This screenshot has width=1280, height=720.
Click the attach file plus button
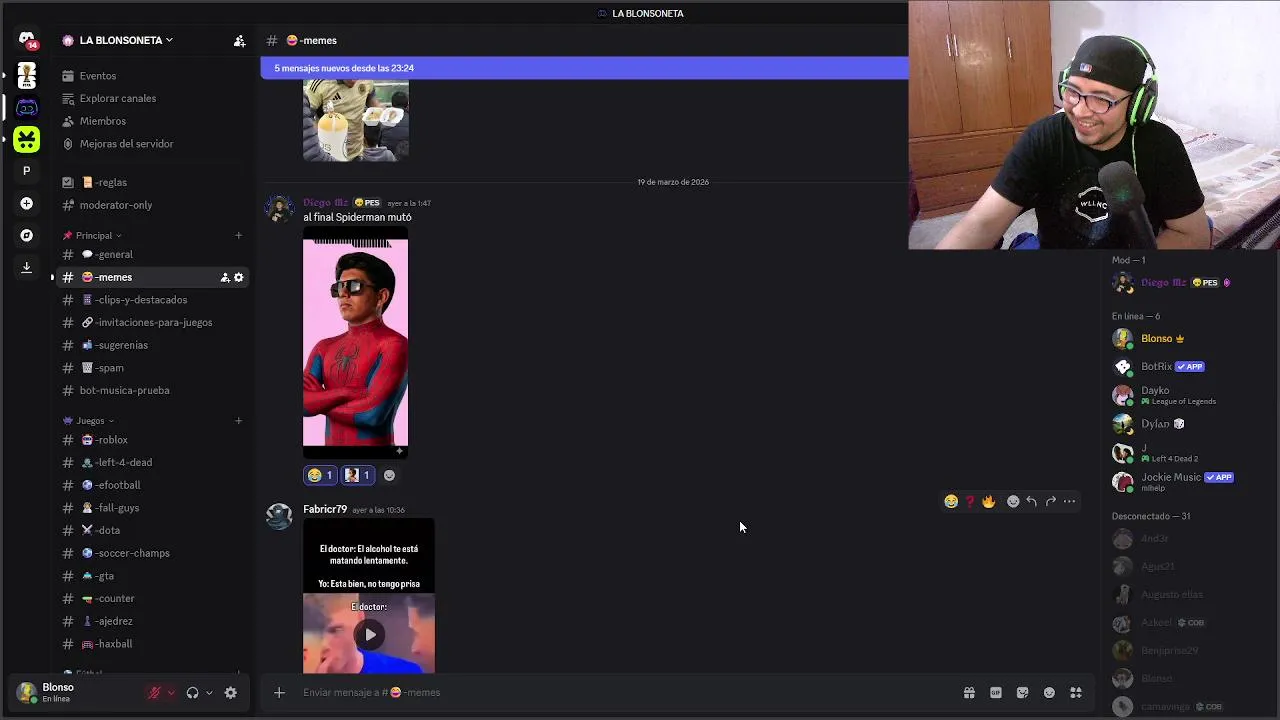tap(279, 692)
